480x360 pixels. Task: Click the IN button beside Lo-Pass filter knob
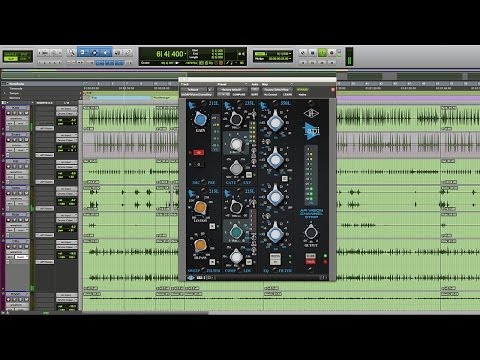[212, 226]
